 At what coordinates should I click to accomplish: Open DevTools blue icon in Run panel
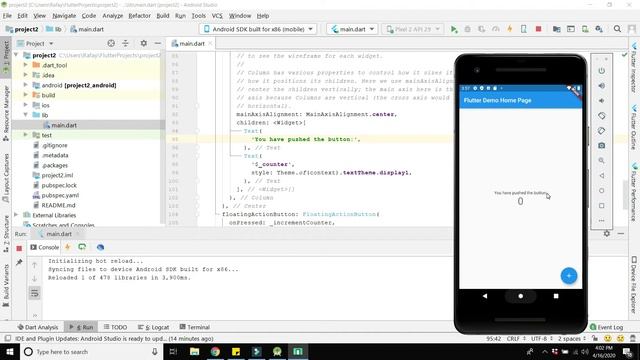(100, 247)
